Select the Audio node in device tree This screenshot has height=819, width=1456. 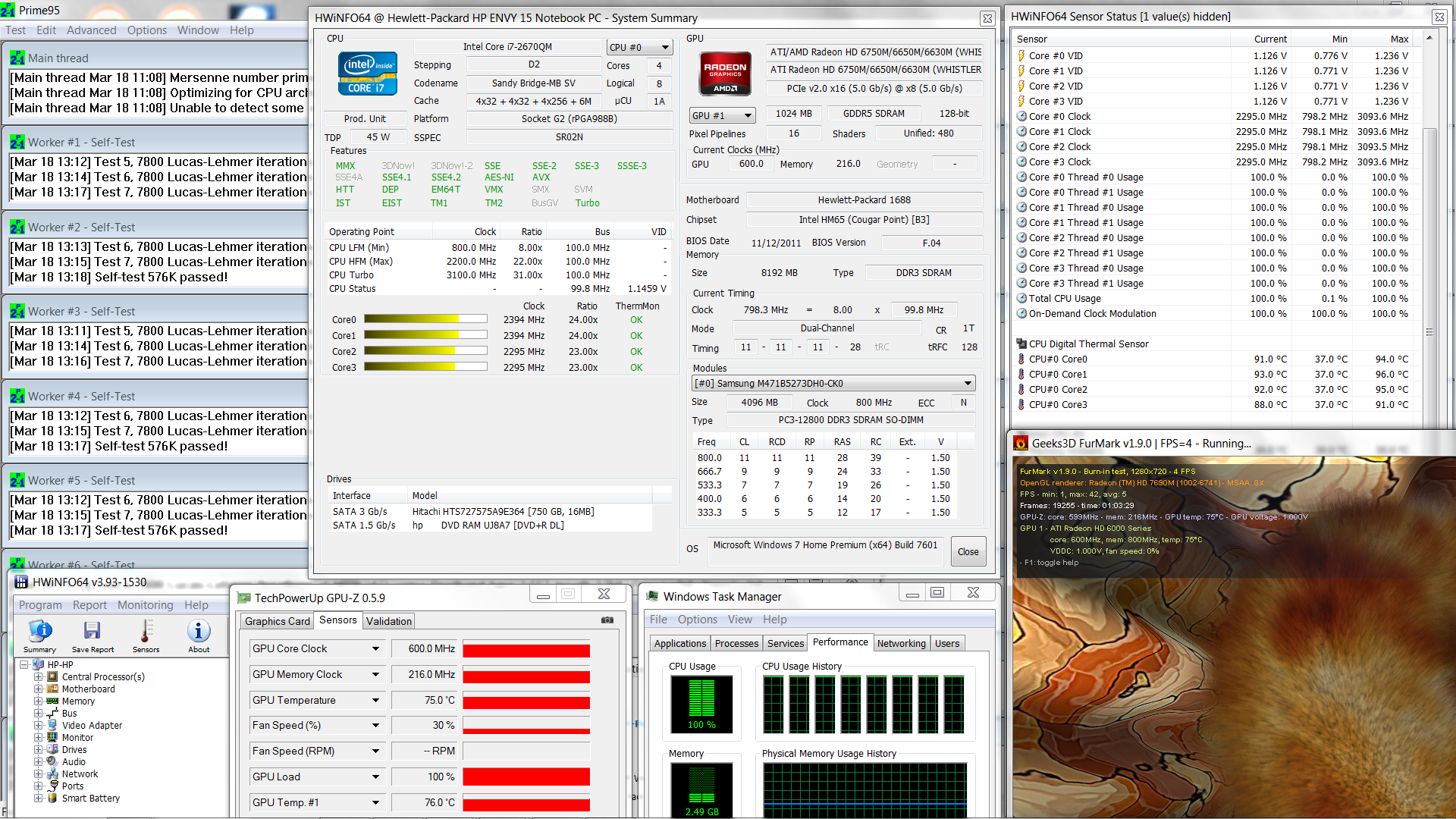(x=74, y=761)
